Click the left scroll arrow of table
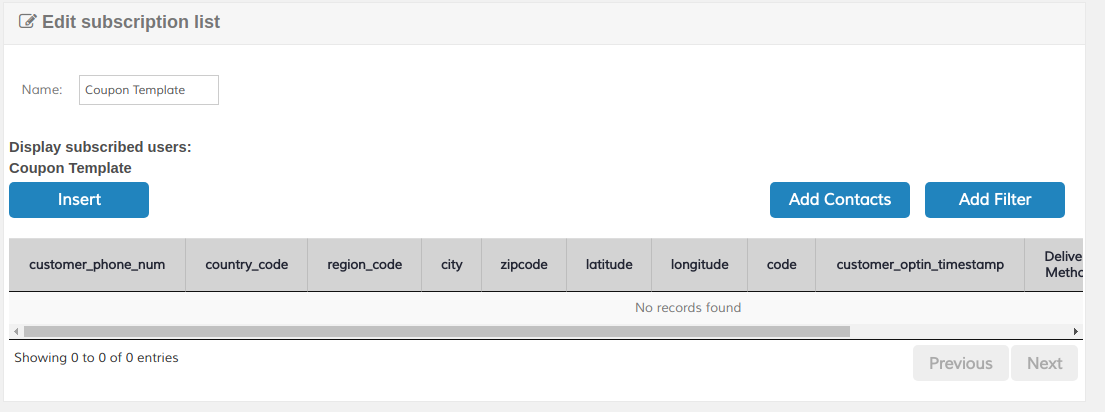Viewport: 1105px width, 412px height. [15, 331]
